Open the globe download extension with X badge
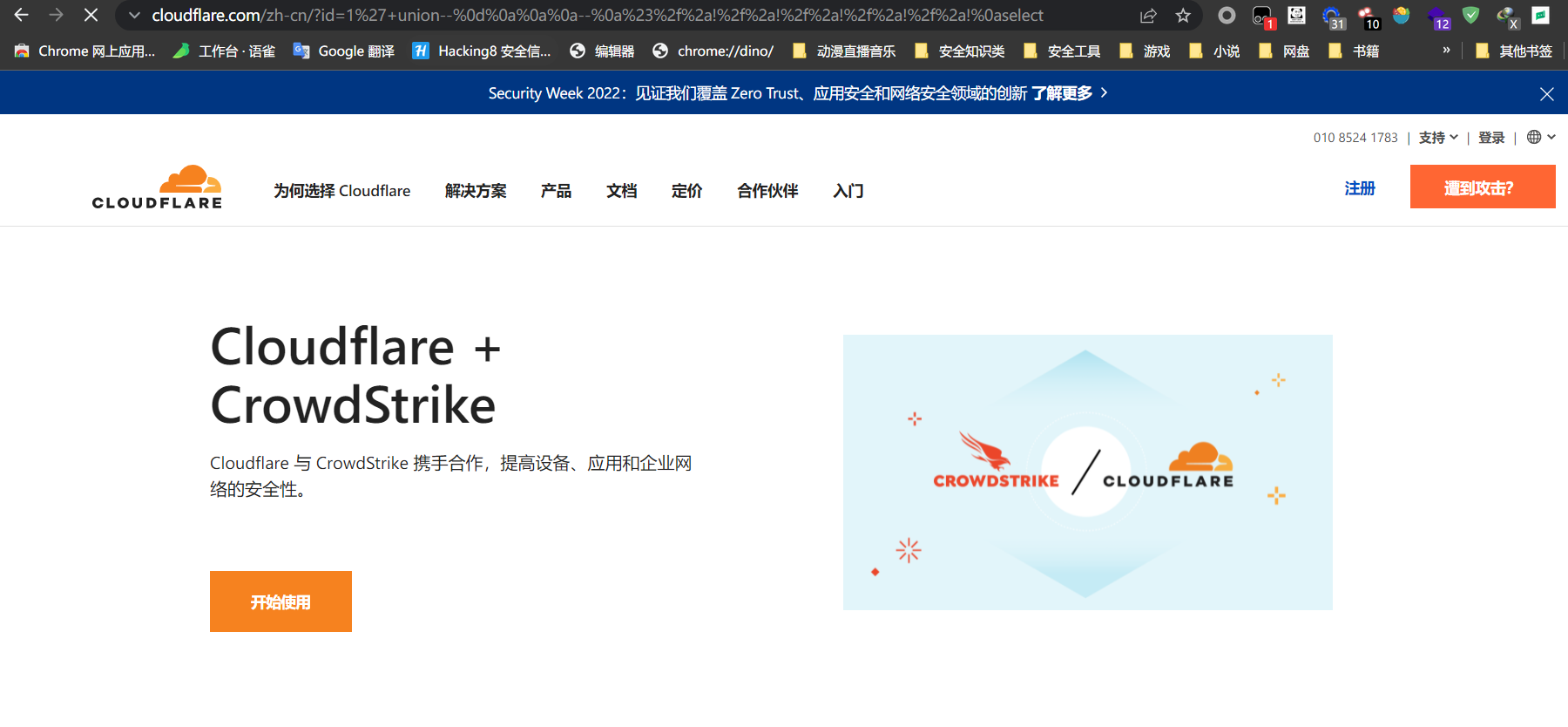Screen dimensions: 1568x727 (1507, 17)
